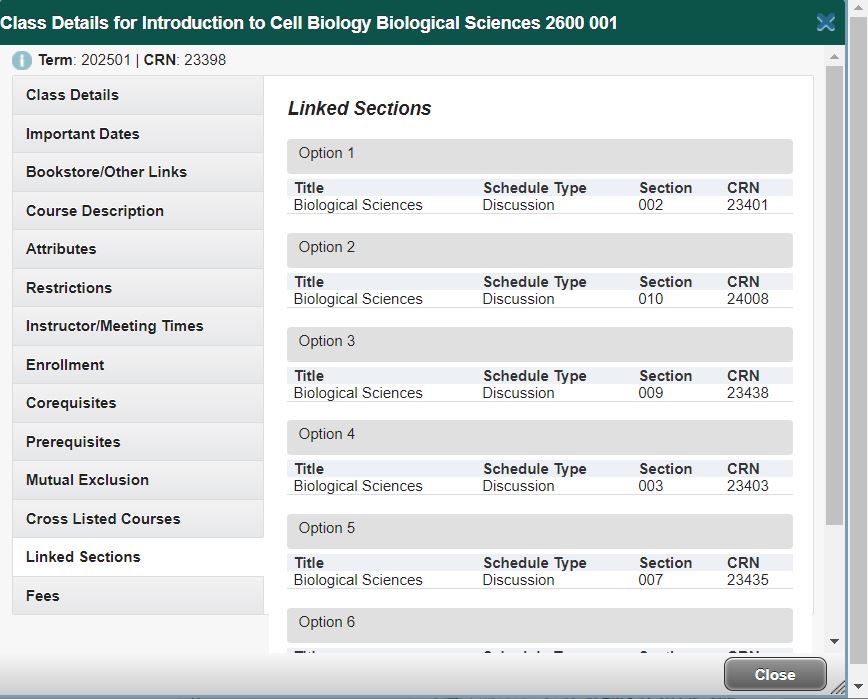Image resolution: width=868 pixels, height=699 pixels.
Task: Click CRN value 24008
Action: (x=747, y=299)
